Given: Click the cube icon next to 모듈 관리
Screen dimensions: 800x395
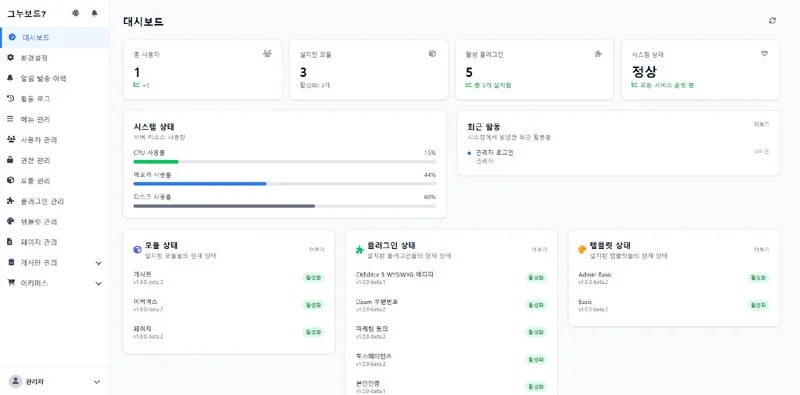Looking at the screenshot, I should tap(10, 180).
